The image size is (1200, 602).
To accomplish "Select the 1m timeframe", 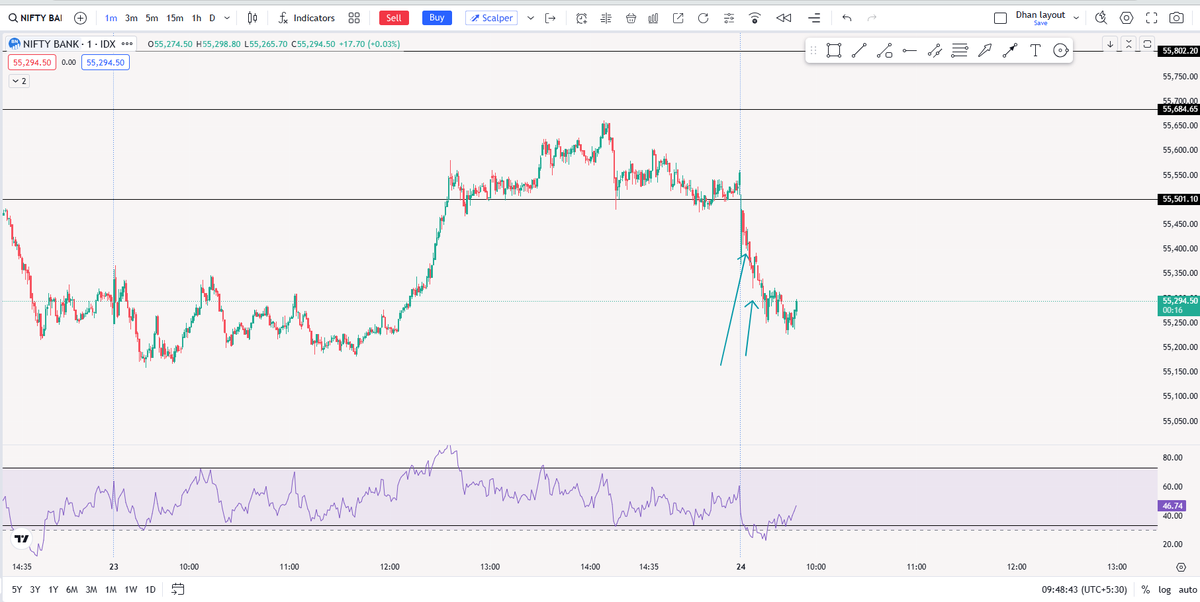I will (110, 18).
